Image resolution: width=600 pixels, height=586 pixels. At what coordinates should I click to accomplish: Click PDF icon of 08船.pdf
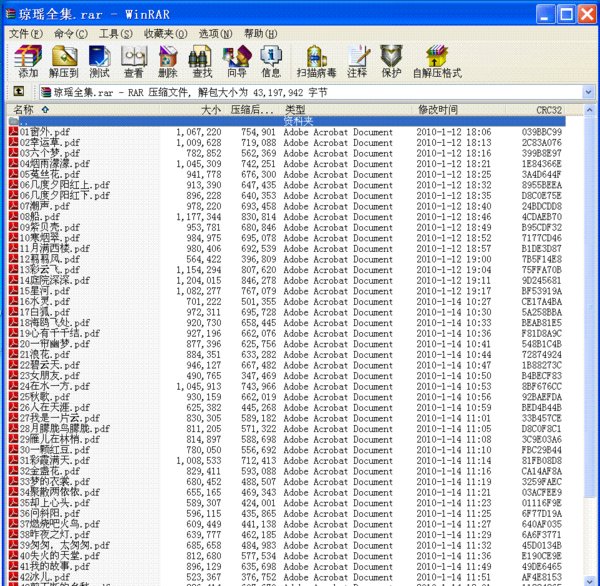(x=13, y=216)
